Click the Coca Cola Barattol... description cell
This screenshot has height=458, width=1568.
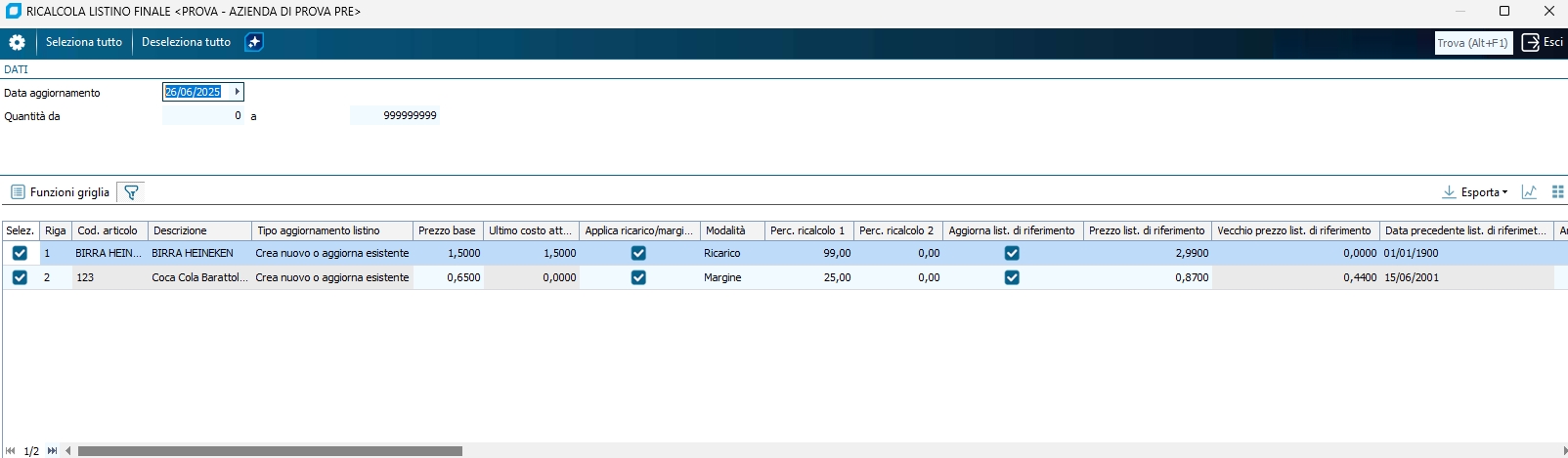200,277
